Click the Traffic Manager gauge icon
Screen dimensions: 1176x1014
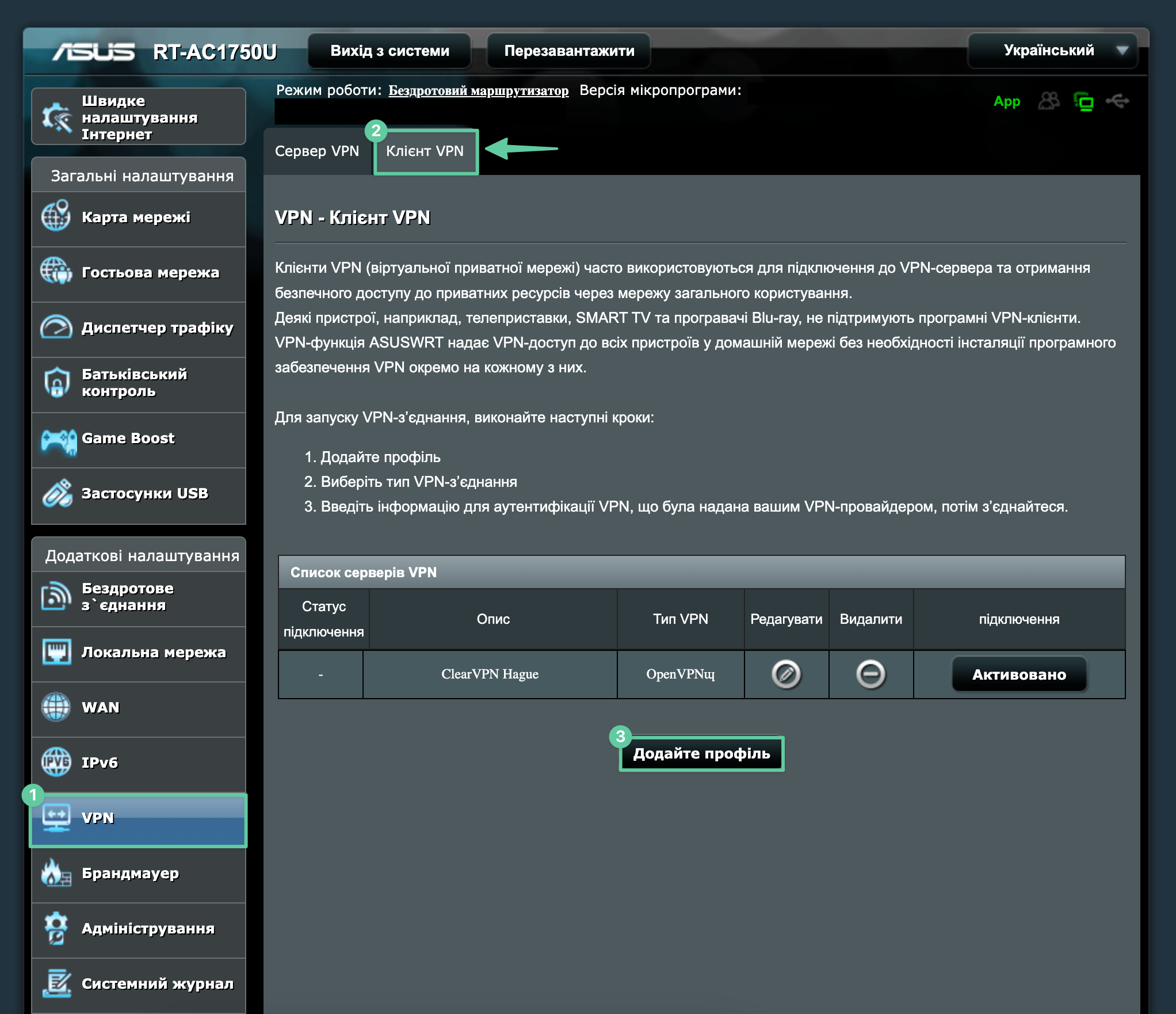pyautogui.click(x=56, y=327)
